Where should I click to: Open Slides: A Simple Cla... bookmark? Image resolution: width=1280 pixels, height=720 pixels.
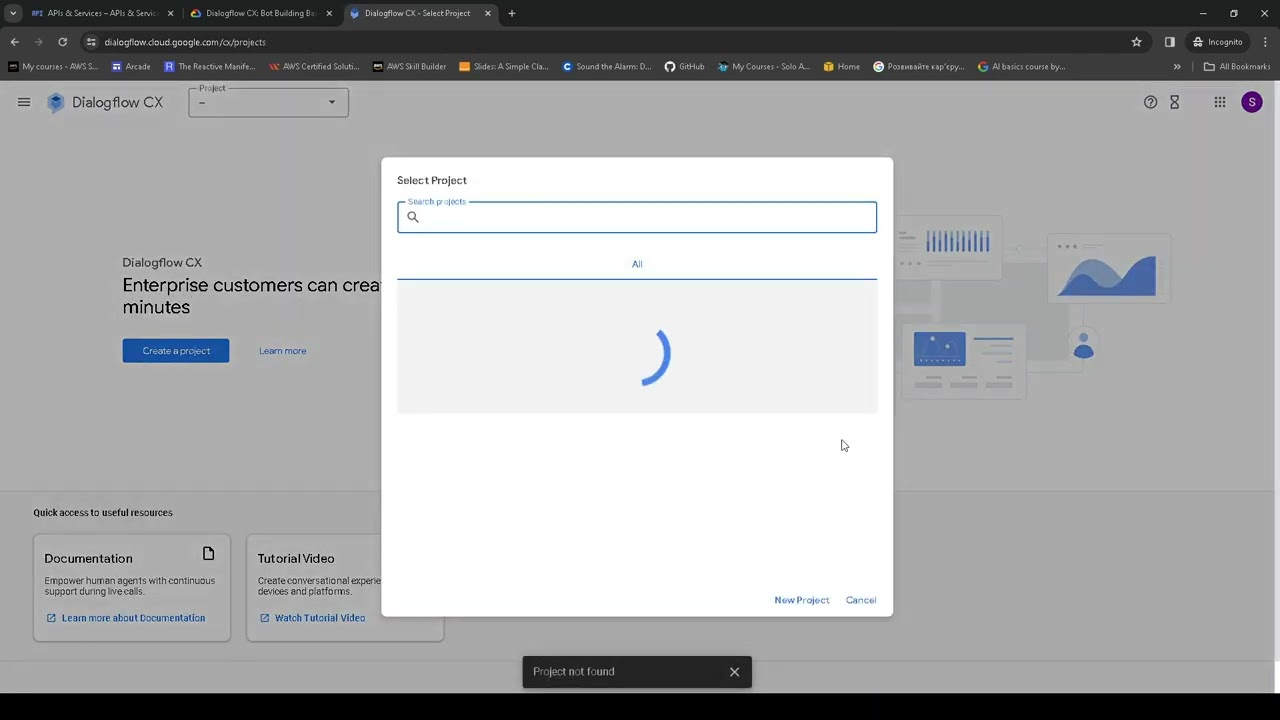[x=504, y=67]
